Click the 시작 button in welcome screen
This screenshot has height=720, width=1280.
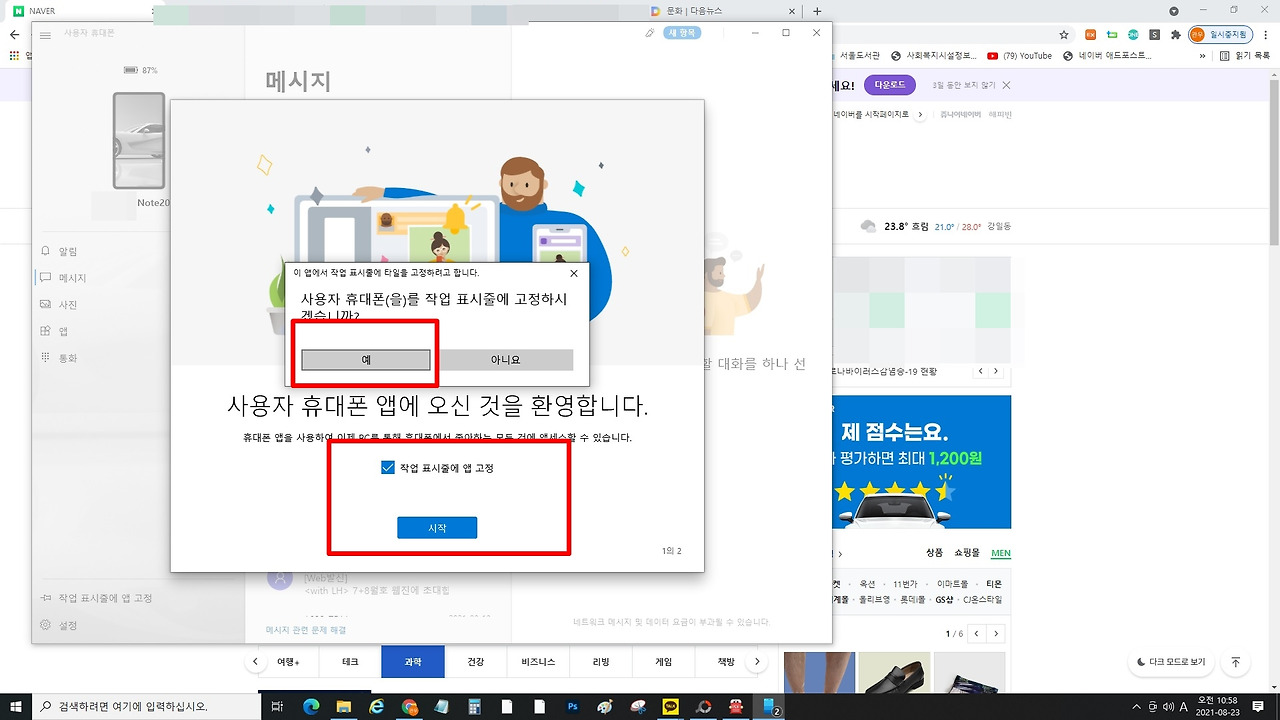click(437, 528)
